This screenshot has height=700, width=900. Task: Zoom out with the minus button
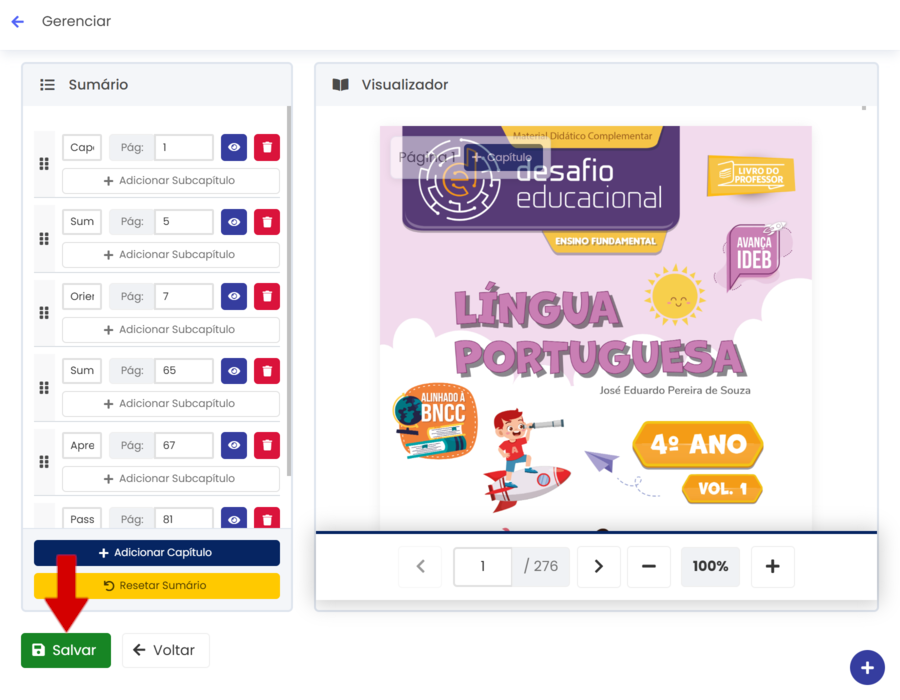649,566
